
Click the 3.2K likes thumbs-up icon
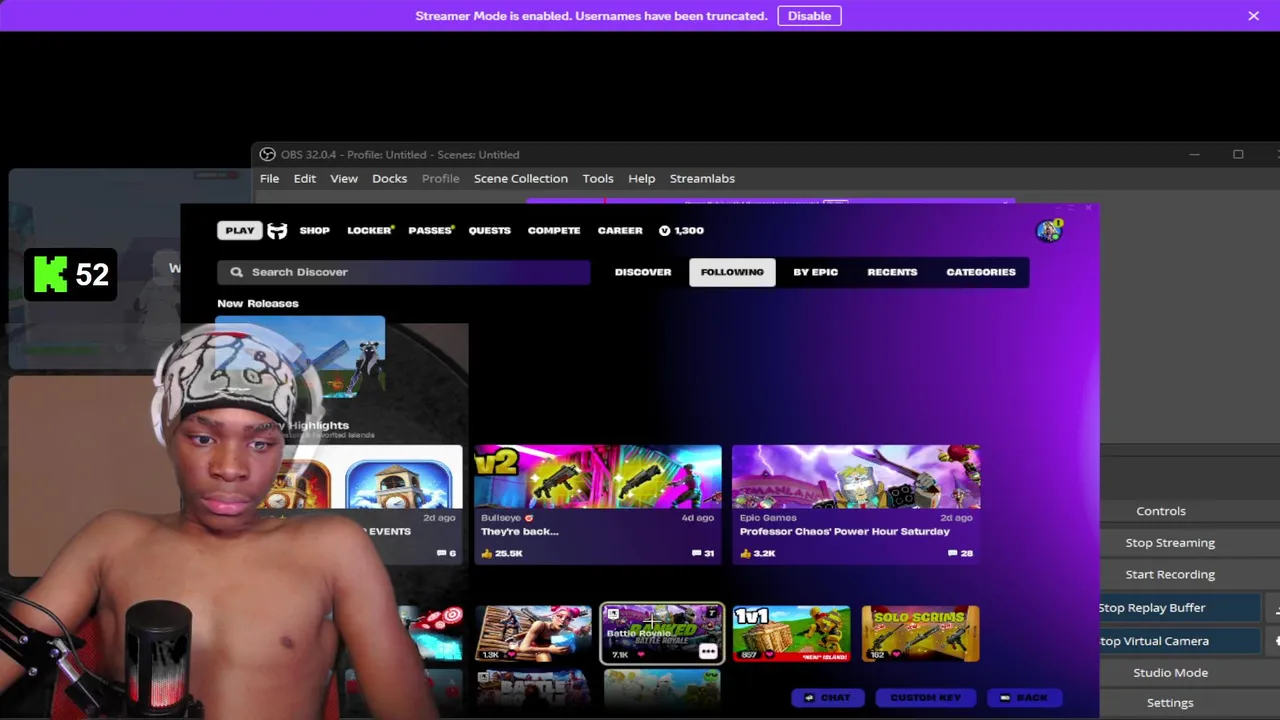pos(745,553)
